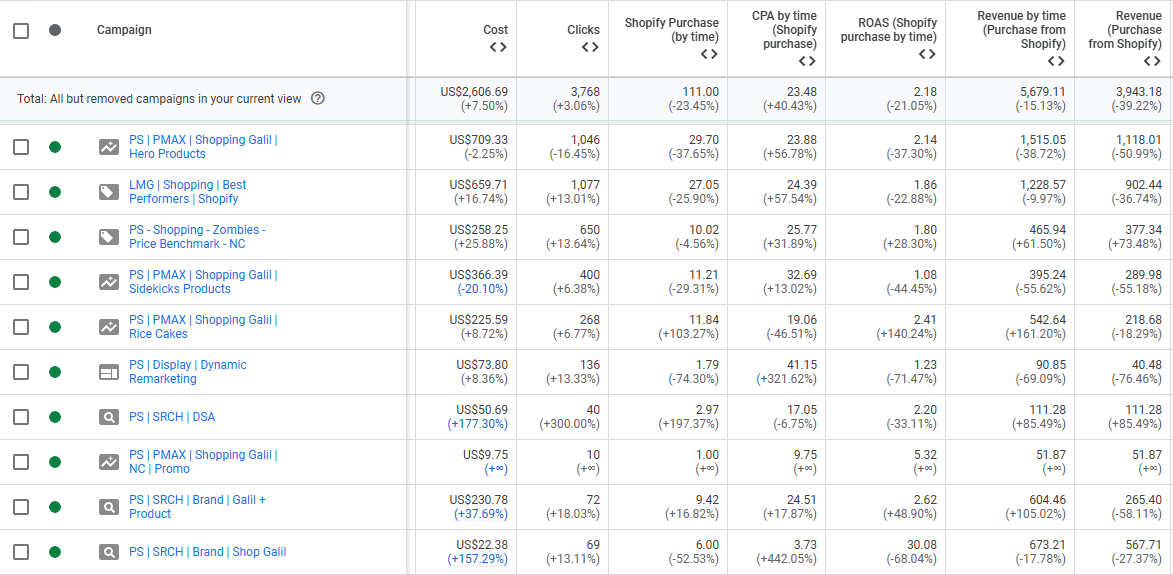Tick the Brand Galil + Product checkbox
The image size is (1173, 575).
21,507
